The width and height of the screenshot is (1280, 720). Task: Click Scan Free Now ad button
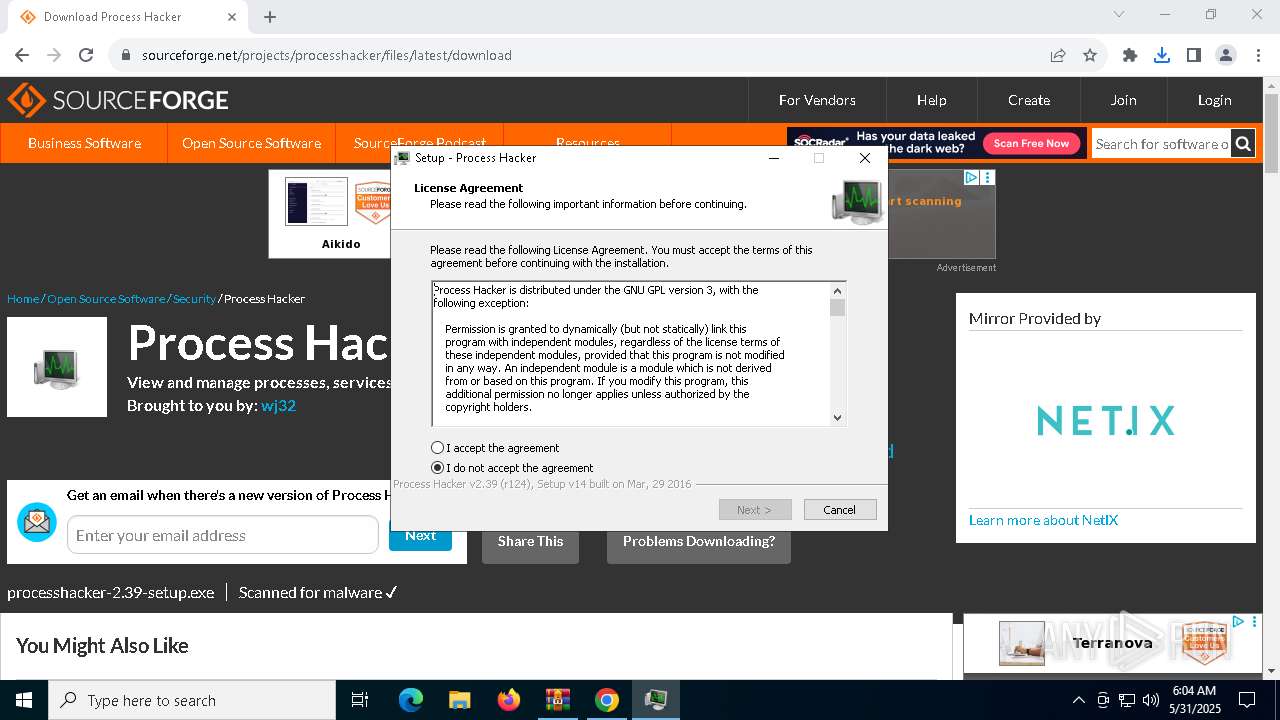[1031, 143]
